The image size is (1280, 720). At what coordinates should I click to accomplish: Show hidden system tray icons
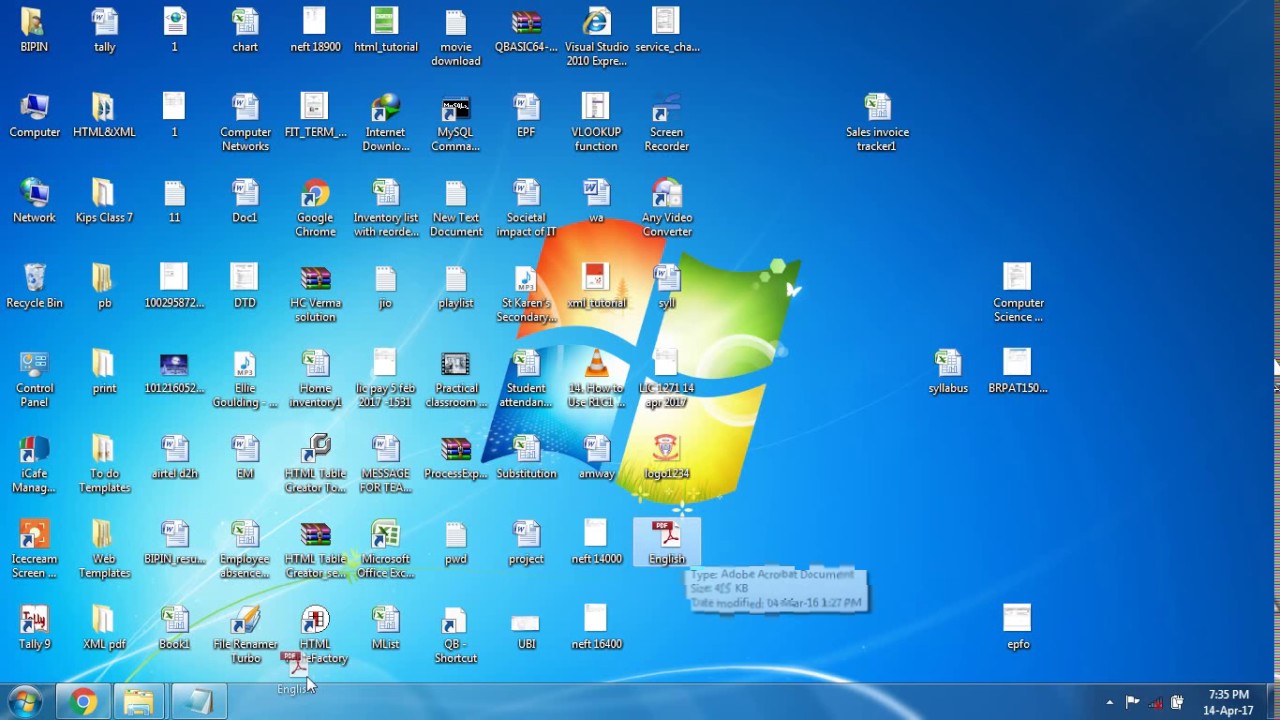1109,702
